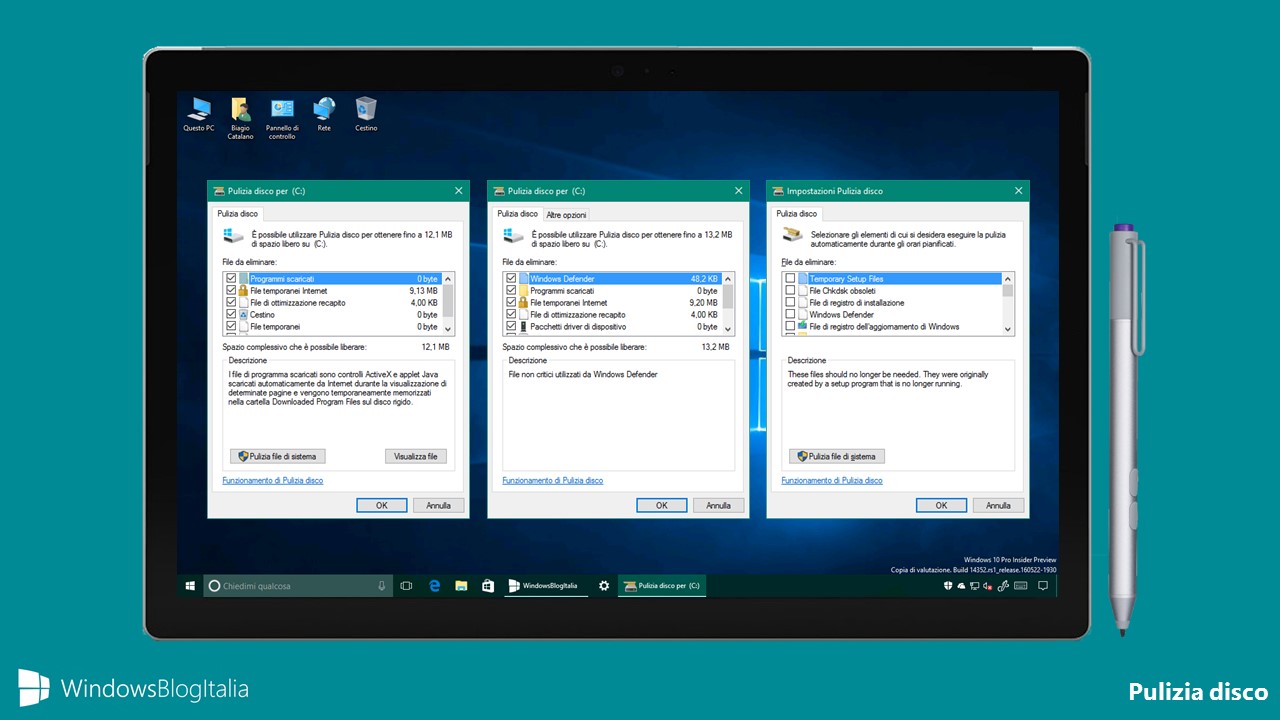Switch to WindowsBlogItalia taskbar app
Viewport: 1280px width, 720px height.
[546, 586]
